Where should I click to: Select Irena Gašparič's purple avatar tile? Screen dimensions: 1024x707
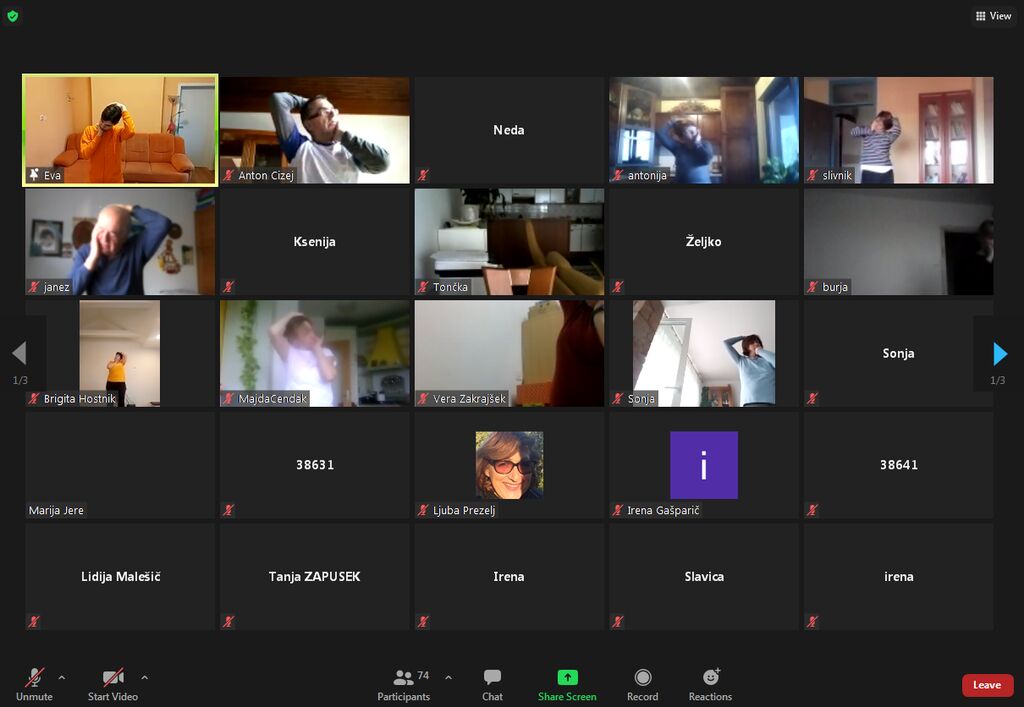pos(703,465)
